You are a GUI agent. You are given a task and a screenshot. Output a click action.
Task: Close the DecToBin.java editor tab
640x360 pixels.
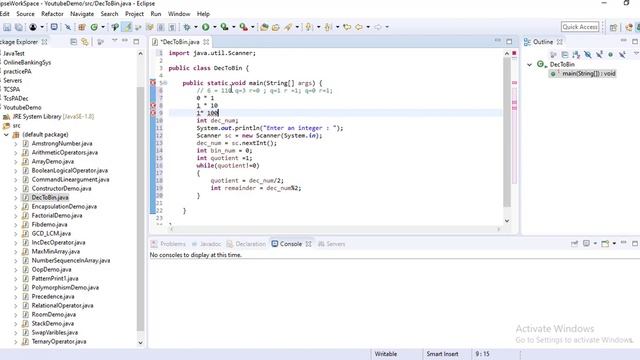pyautogui.click(x=206, y=42)
